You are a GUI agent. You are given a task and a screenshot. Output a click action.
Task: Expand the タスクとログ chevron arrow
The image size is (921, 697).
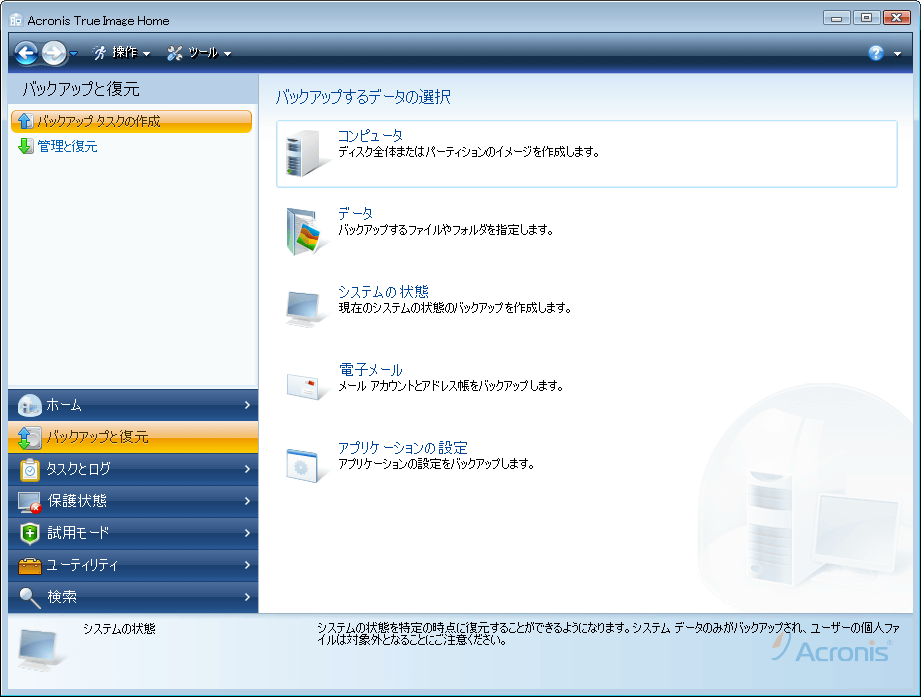tap(247, 469)
